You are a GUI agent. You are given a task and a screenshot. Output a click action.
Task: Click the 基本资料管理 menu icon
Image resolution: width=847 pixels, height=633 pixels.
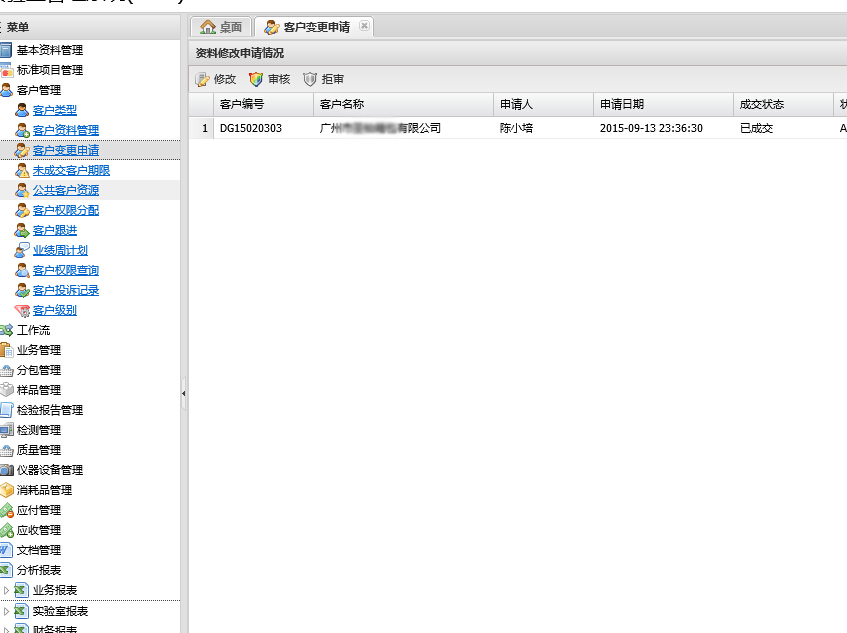tap(6, 50)
